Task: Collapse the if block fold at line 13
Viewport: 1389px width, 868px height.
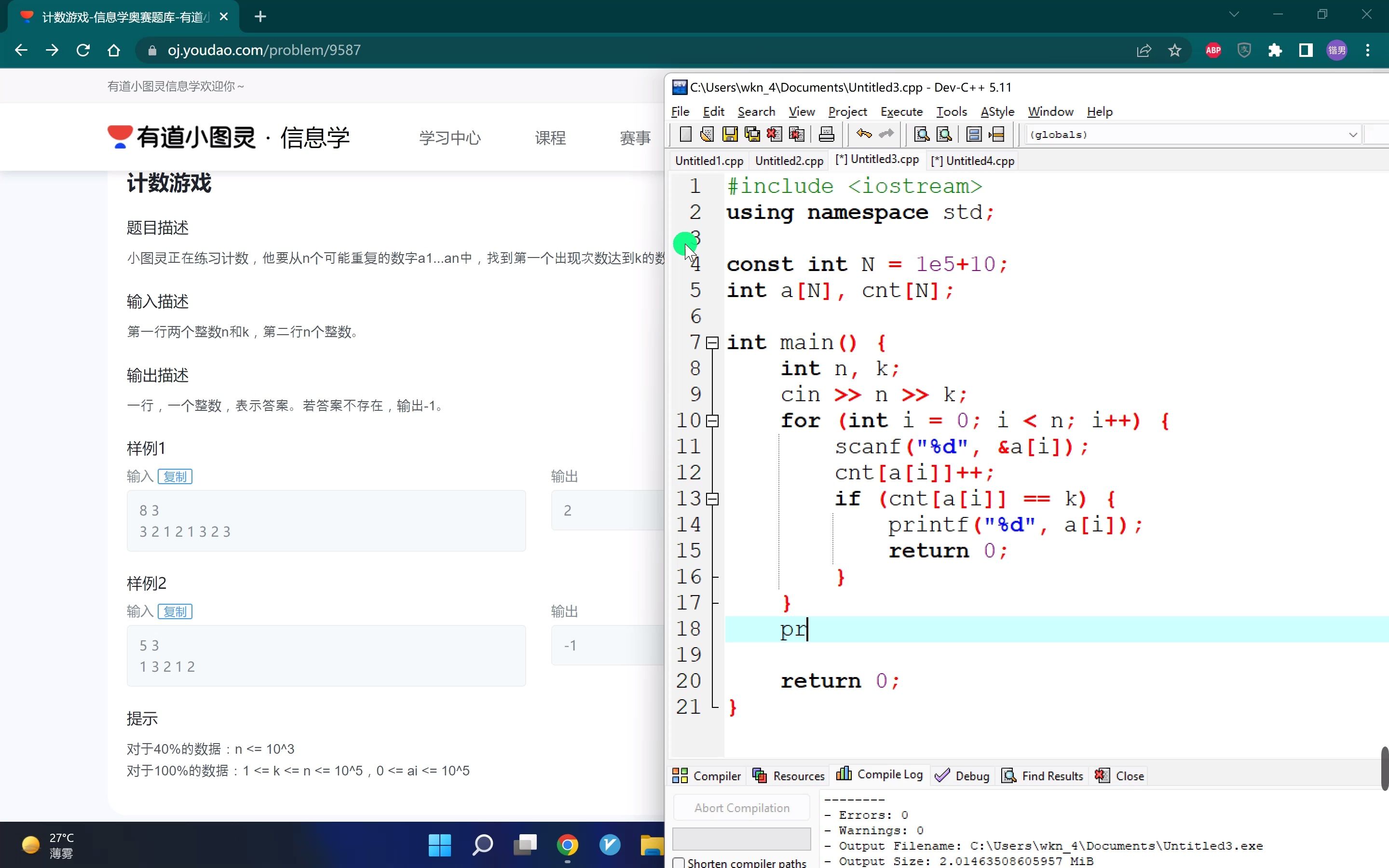Action: [712, 499]
